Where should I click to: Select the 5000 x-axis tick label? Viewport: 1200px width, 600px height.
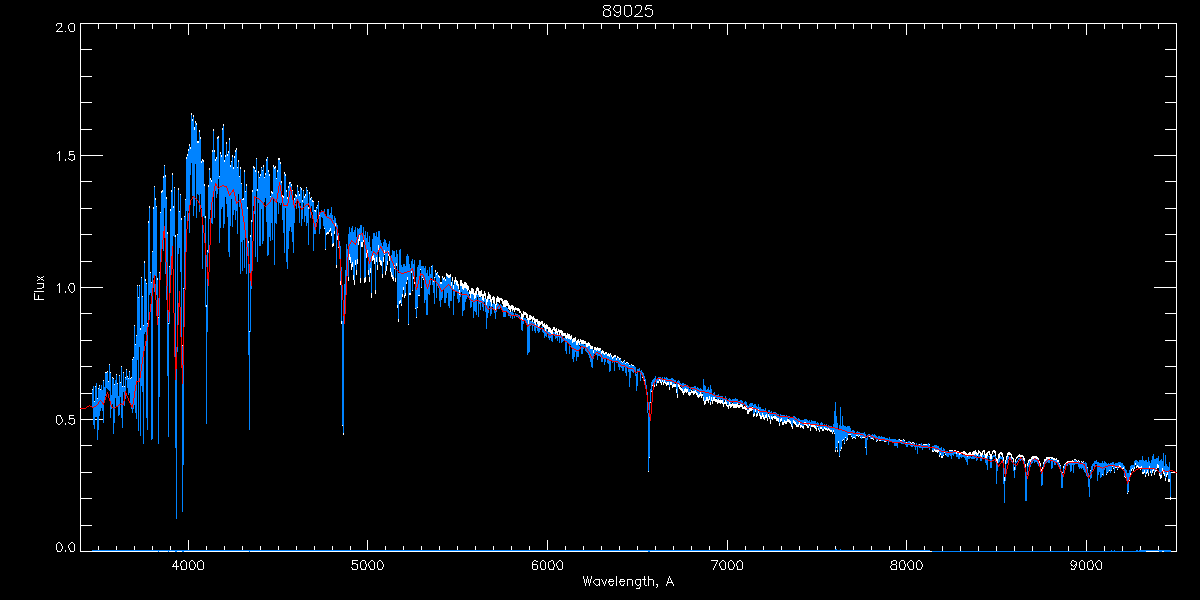coord(367,564)
